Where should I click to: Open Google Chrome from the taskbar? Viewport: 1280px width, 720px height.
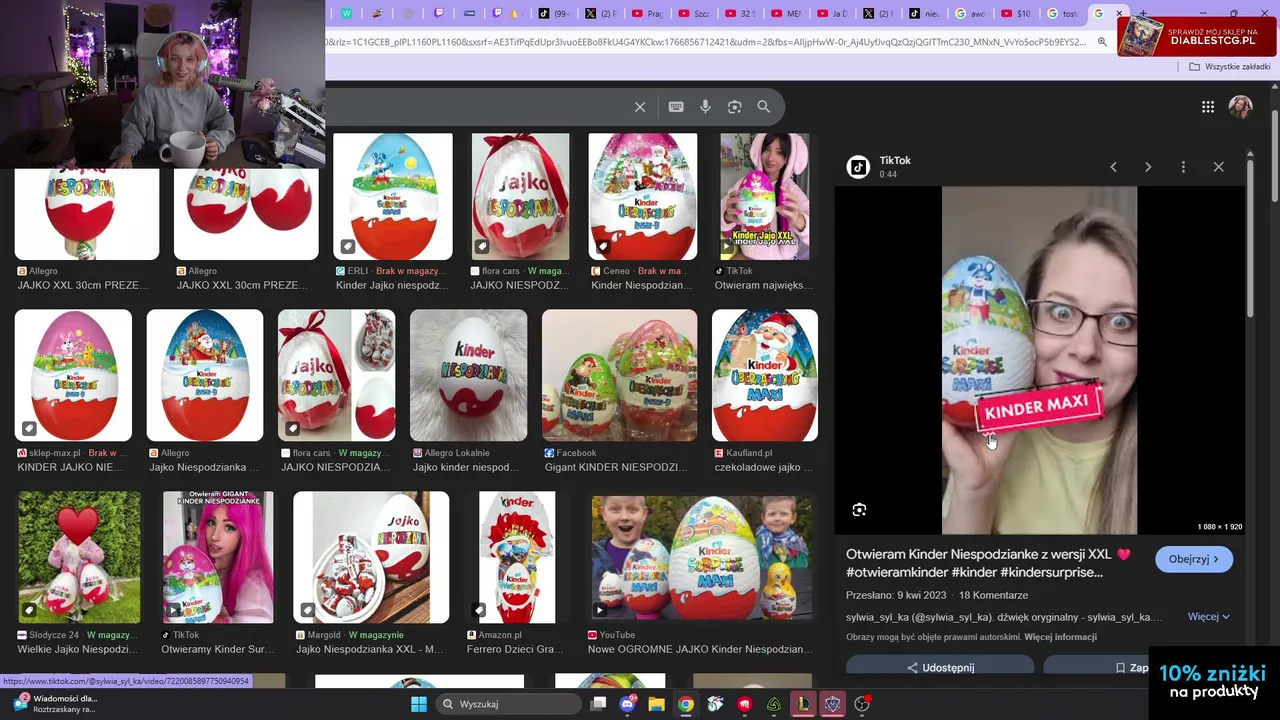pyautogui.click(x=685, y=704)
